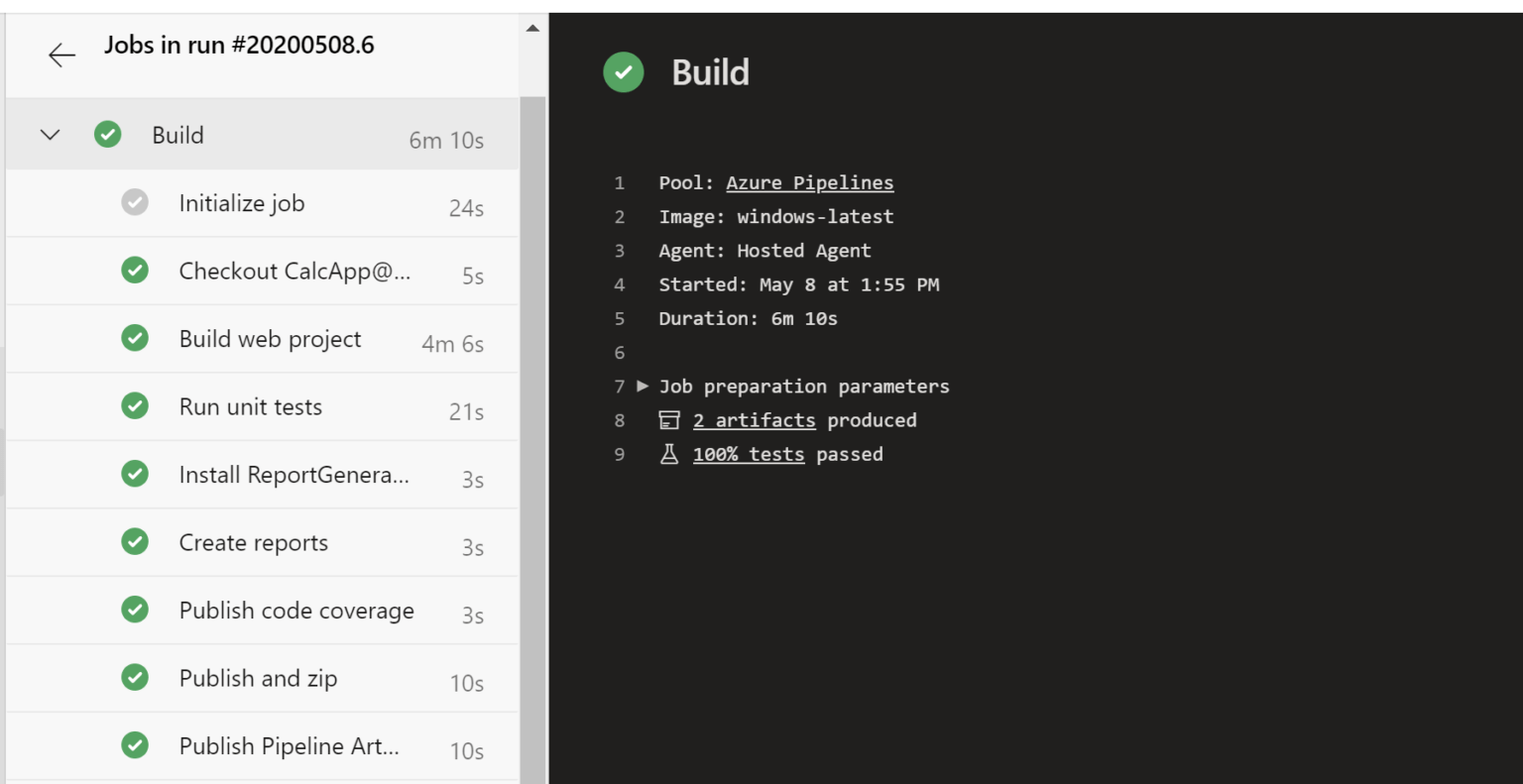This screenshot has width=1523, height=784.
Task: Collapse the Build job step list
Action: [49, 135]
